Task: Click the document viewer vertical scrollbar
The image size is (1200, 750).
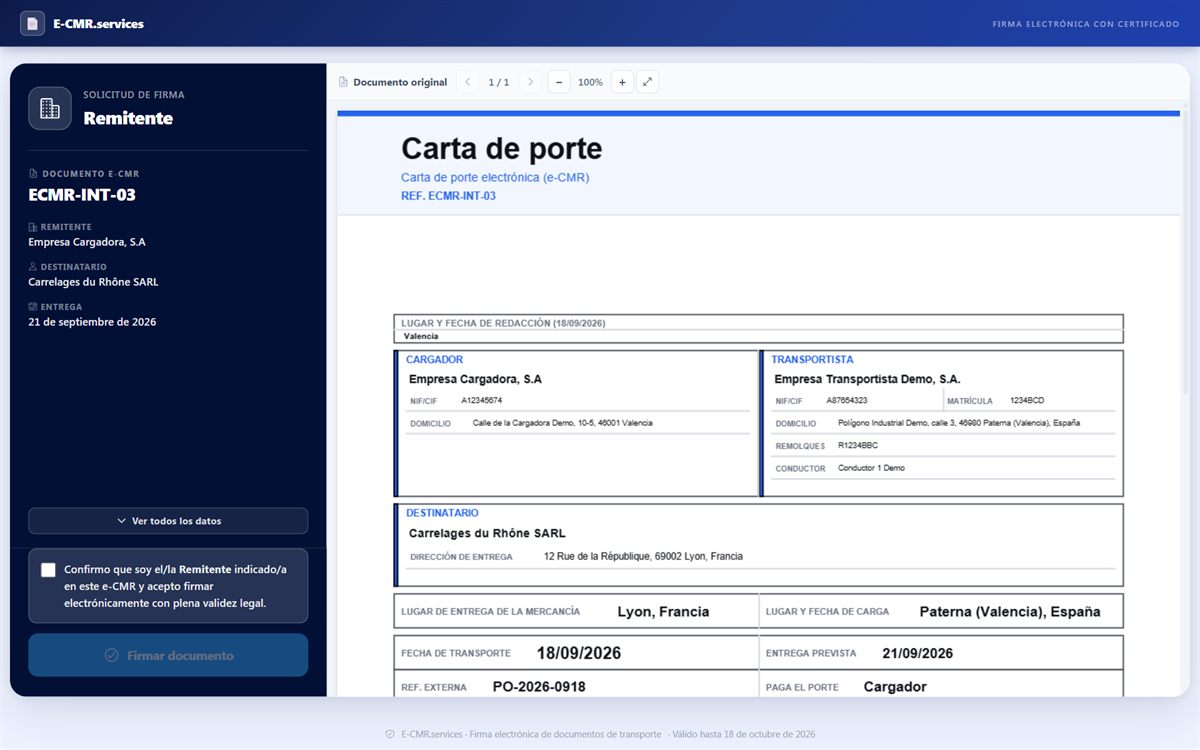Action: click(x=1185, y=250)
